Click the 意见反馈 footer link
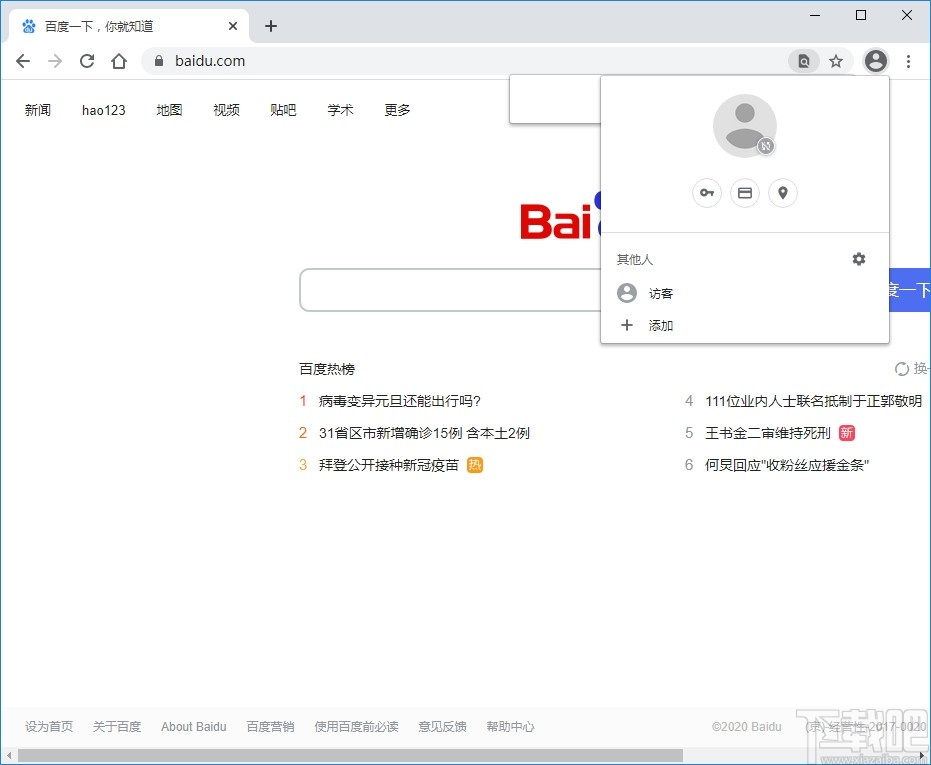 (x=442, y=726)
